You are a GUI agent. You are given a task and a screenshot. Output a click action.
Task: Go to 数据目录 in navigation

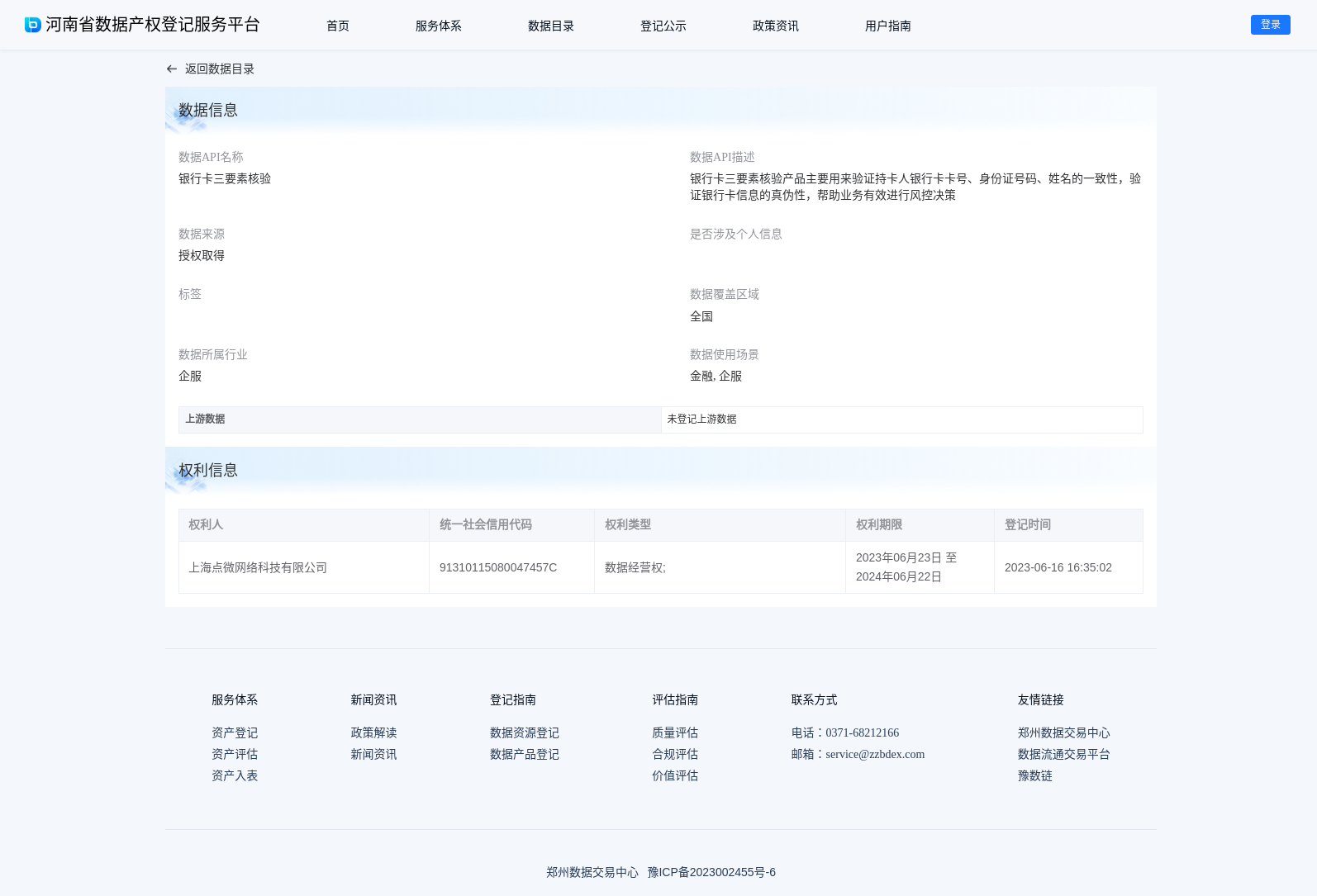pyautogui.click(x=551, y=26)
